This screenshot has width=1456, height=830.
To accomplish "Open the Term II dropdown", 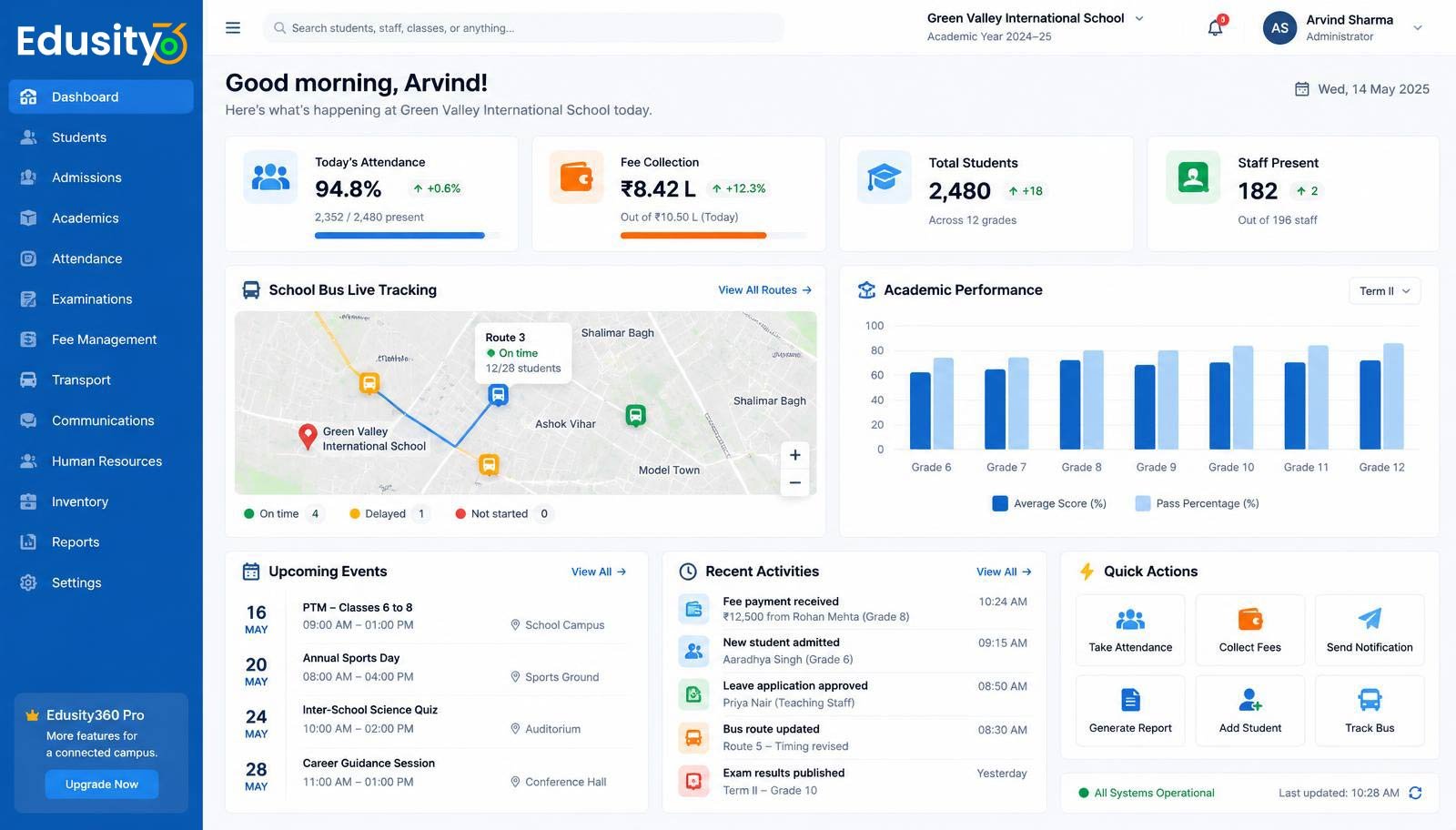I will [x=1384, y=291].
